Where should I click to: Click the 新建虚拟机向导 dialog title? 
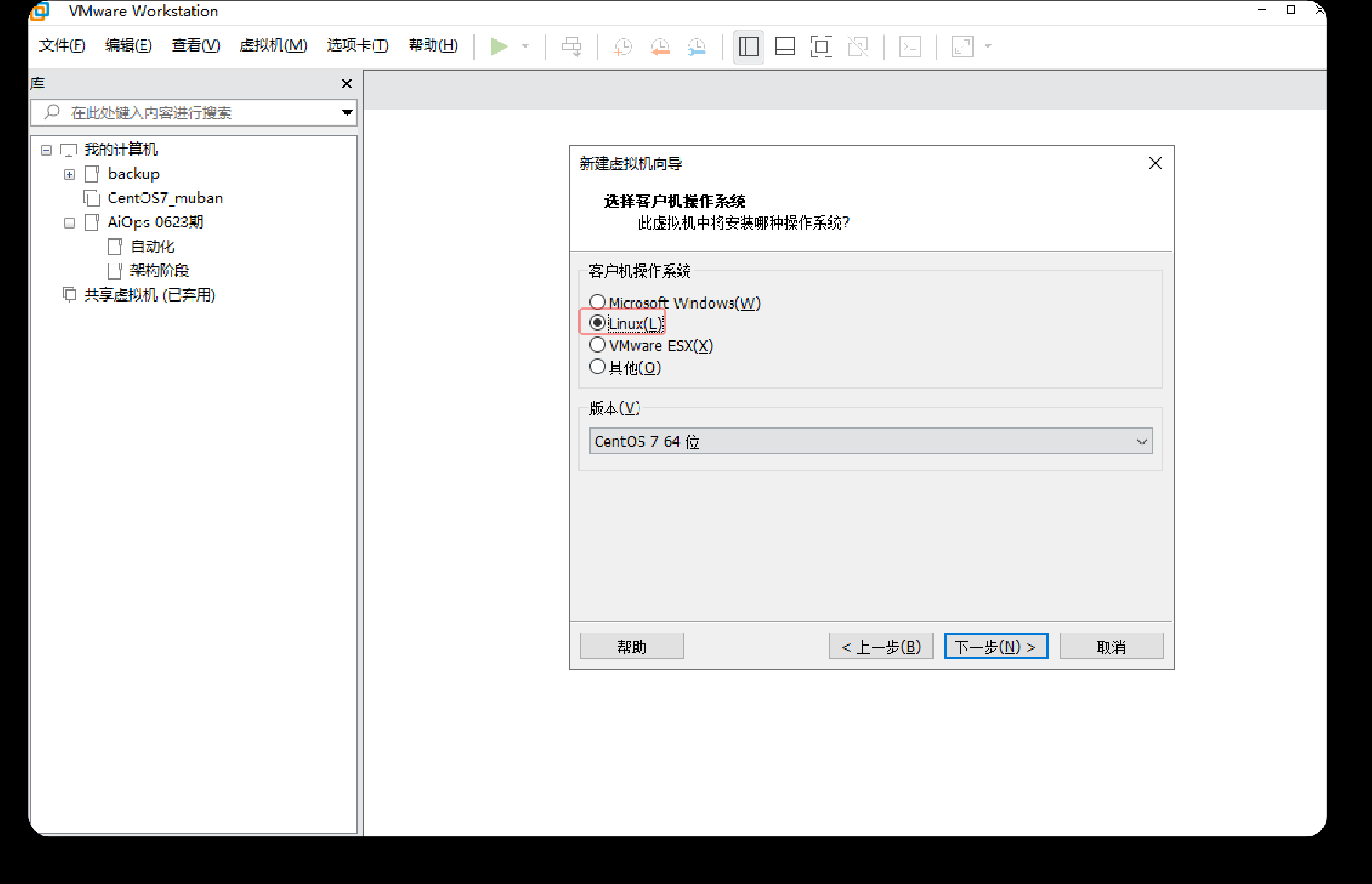point(630,164)
